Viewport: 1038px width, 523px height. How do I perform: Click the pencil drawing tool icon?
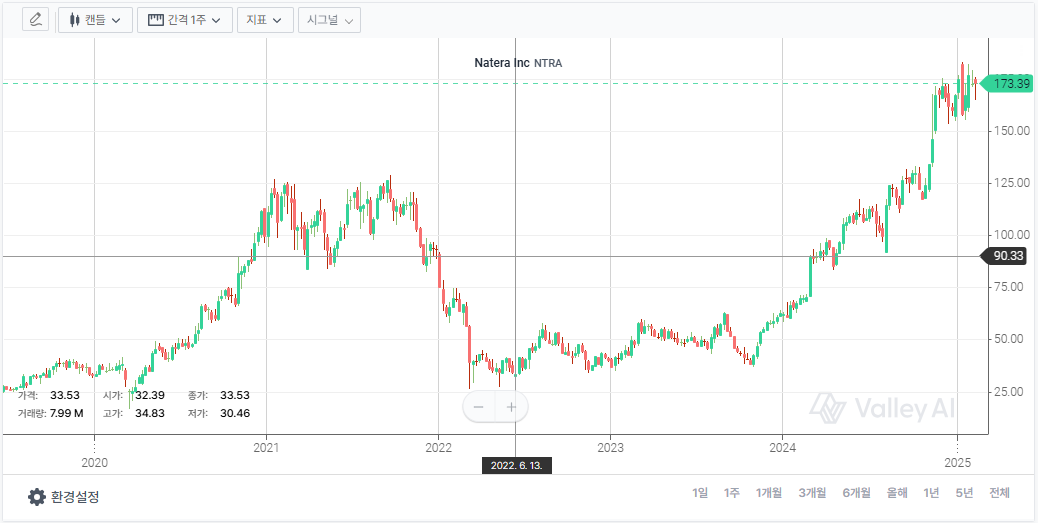click(36, 20)
